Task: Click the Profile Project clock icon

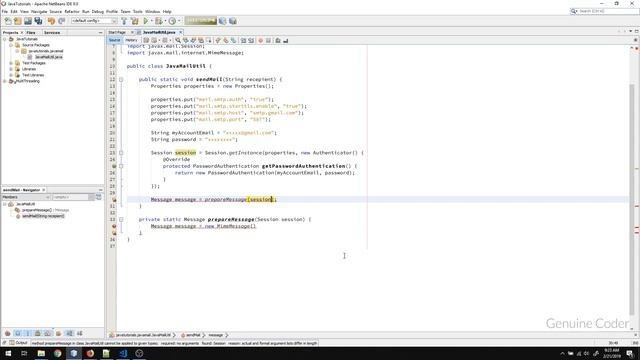Action: [x=172, y=21]
